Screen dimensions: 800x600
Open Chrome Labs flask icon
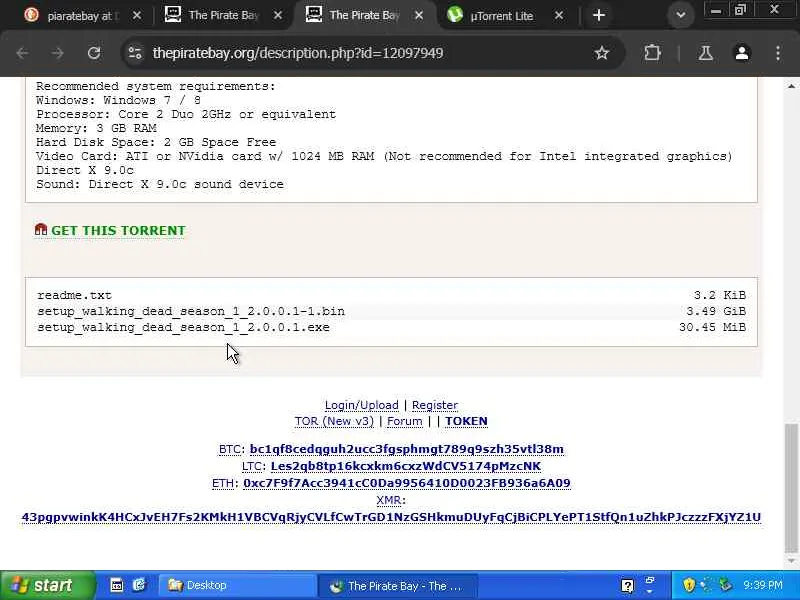[706, 53]
